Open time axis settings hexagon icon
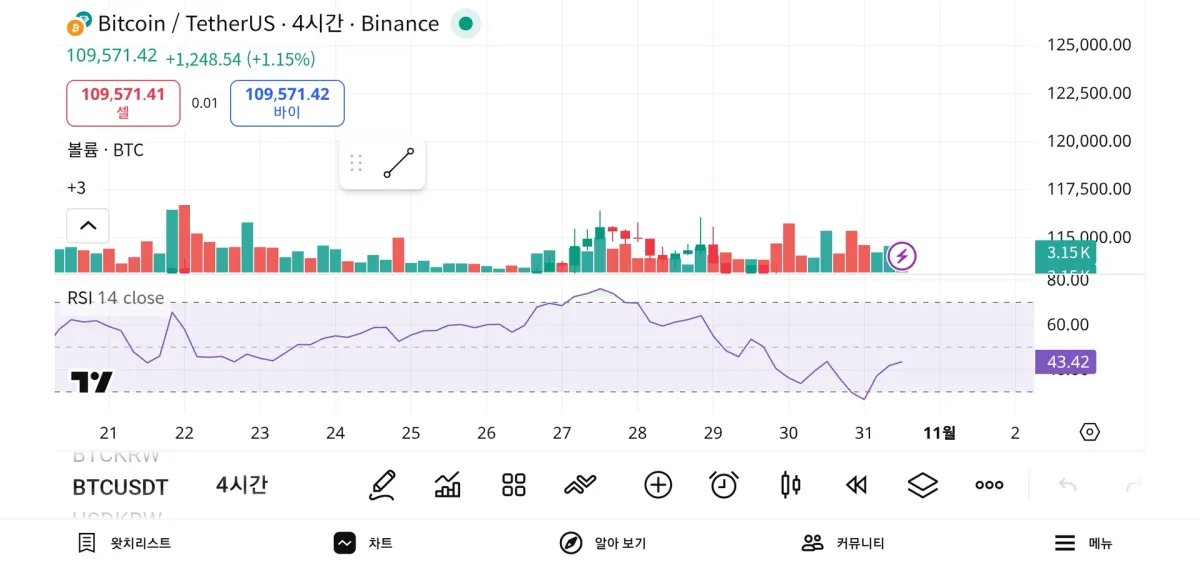This screenshot has width=1200, height=568. click(1090, 432)
